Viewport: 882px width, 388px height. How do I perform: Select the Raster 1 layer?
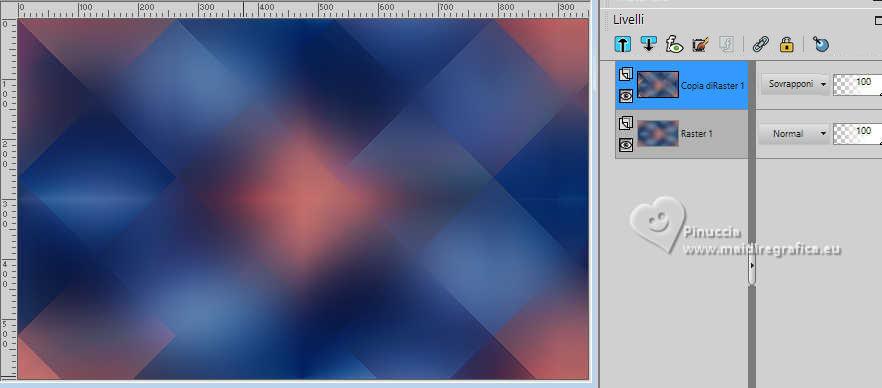click(x=682, y=134)
